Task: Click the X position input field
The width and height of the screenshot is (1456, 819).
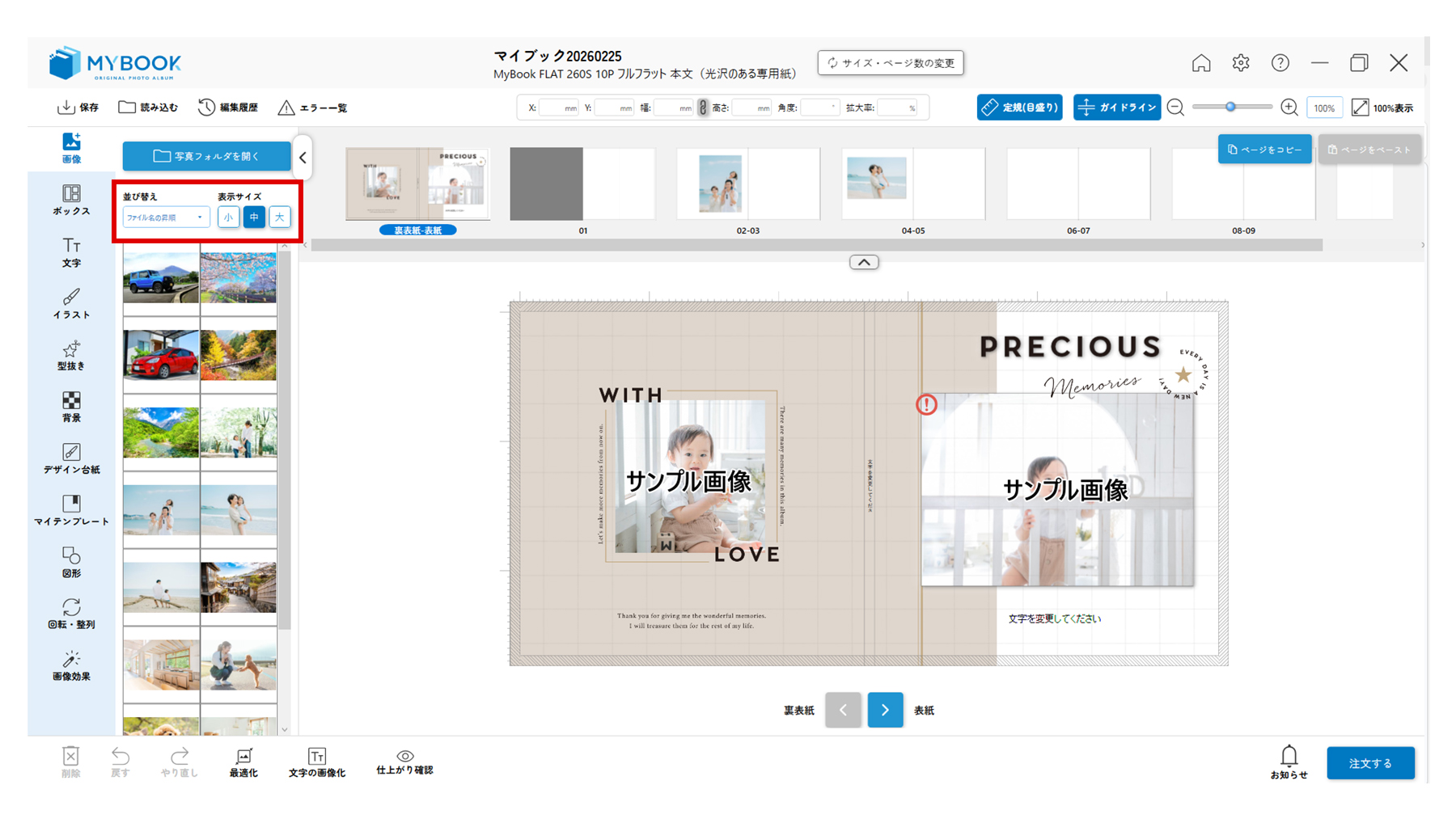Action: pyautogui.click(x=558, y=108)
